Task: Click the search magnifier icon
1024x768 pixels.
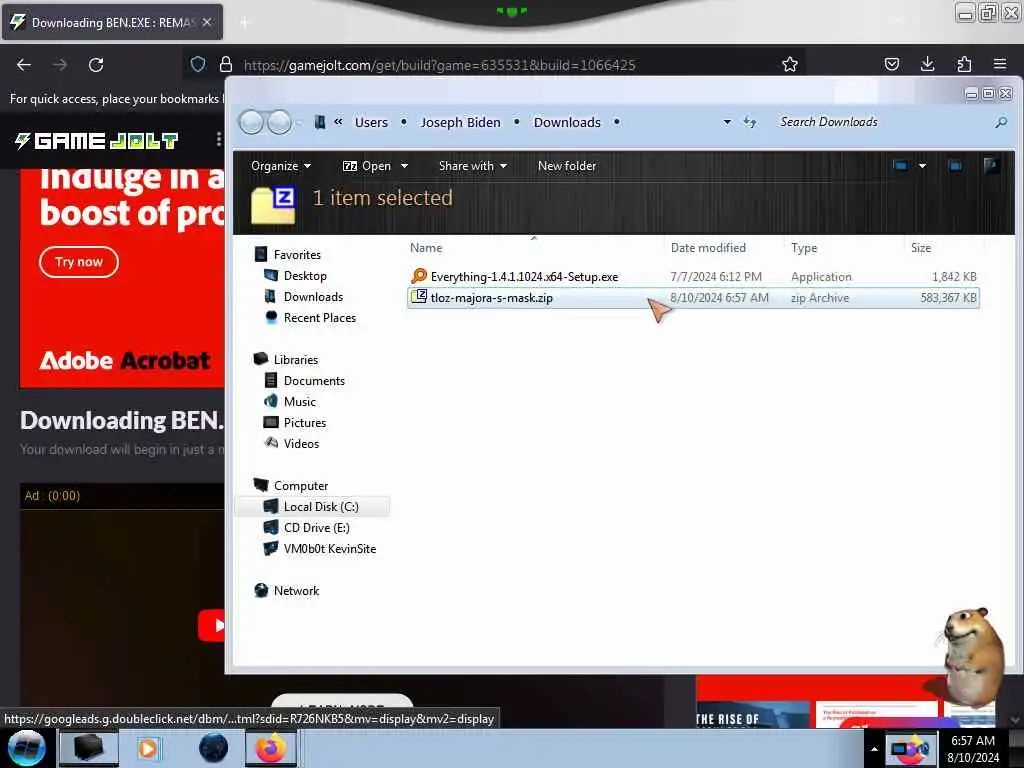Action: coord(1001,122)
